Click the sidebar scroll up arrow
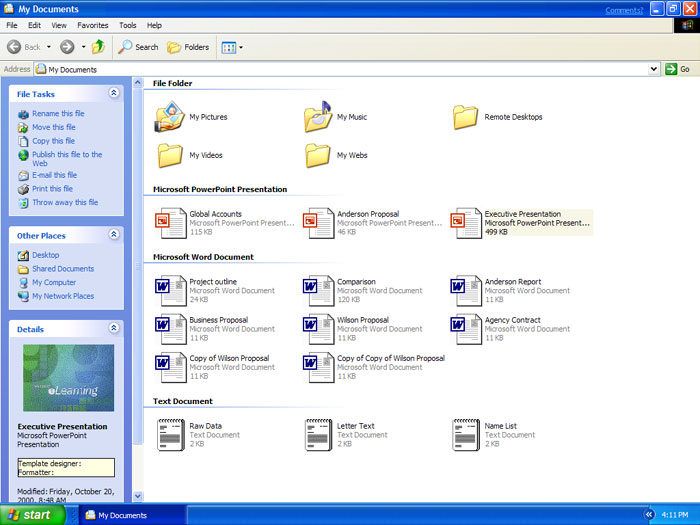This screenshot has height=525, width=700. click(138, 83)
